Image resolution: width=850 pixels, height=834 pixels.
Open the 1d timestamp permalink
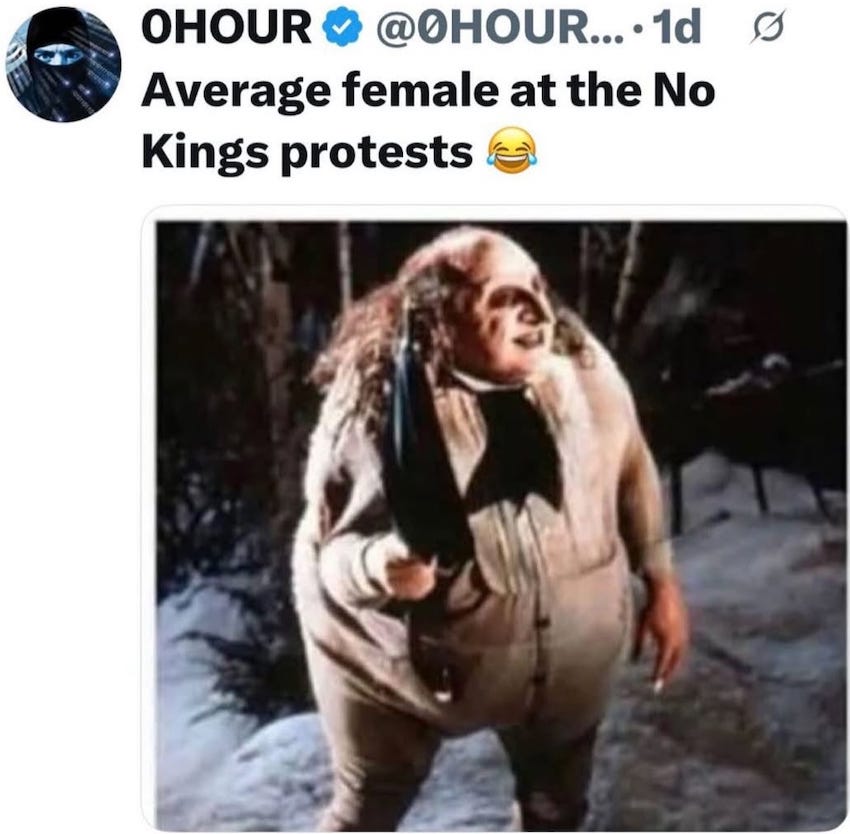677,28
